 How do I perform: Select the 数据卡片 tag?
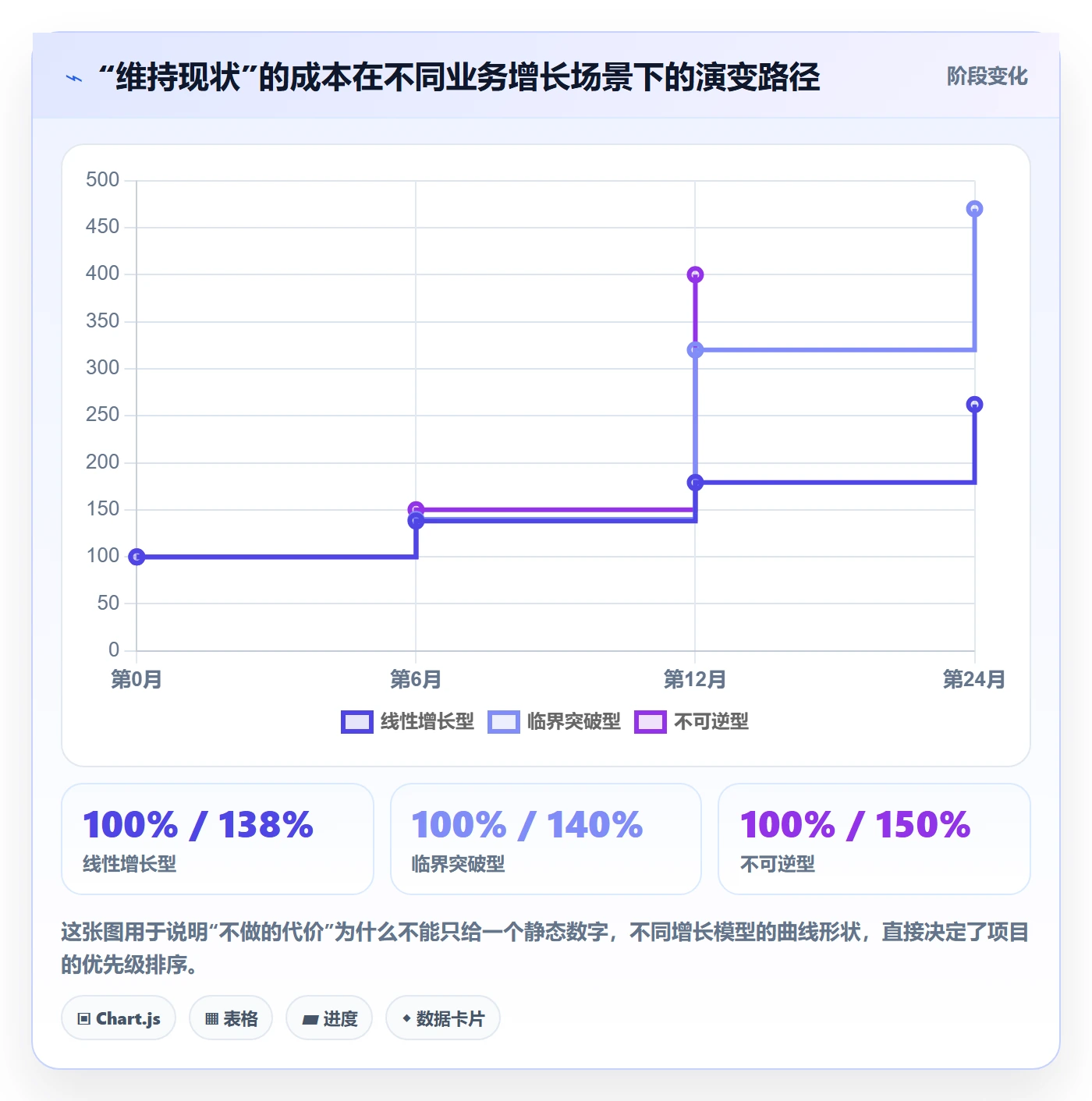point(442,1018)
